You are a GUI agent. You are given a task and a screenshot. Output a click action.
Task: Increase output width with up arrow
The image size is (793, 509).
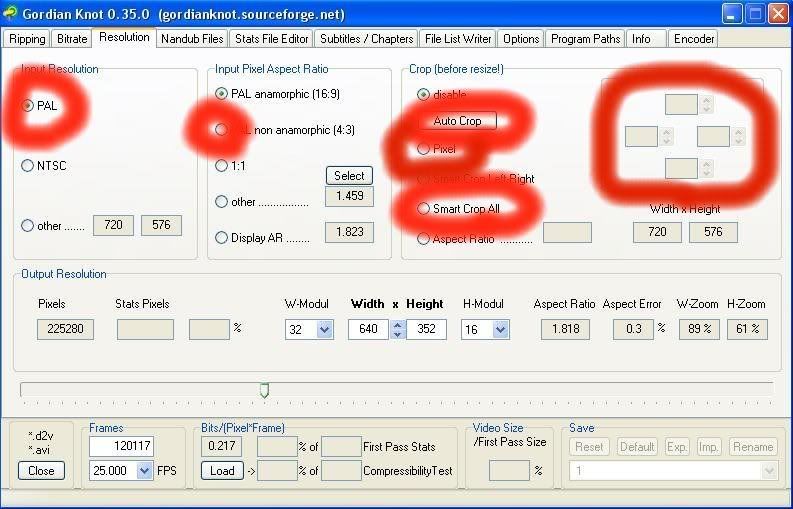pyautogui.click(x=398, y=324)
